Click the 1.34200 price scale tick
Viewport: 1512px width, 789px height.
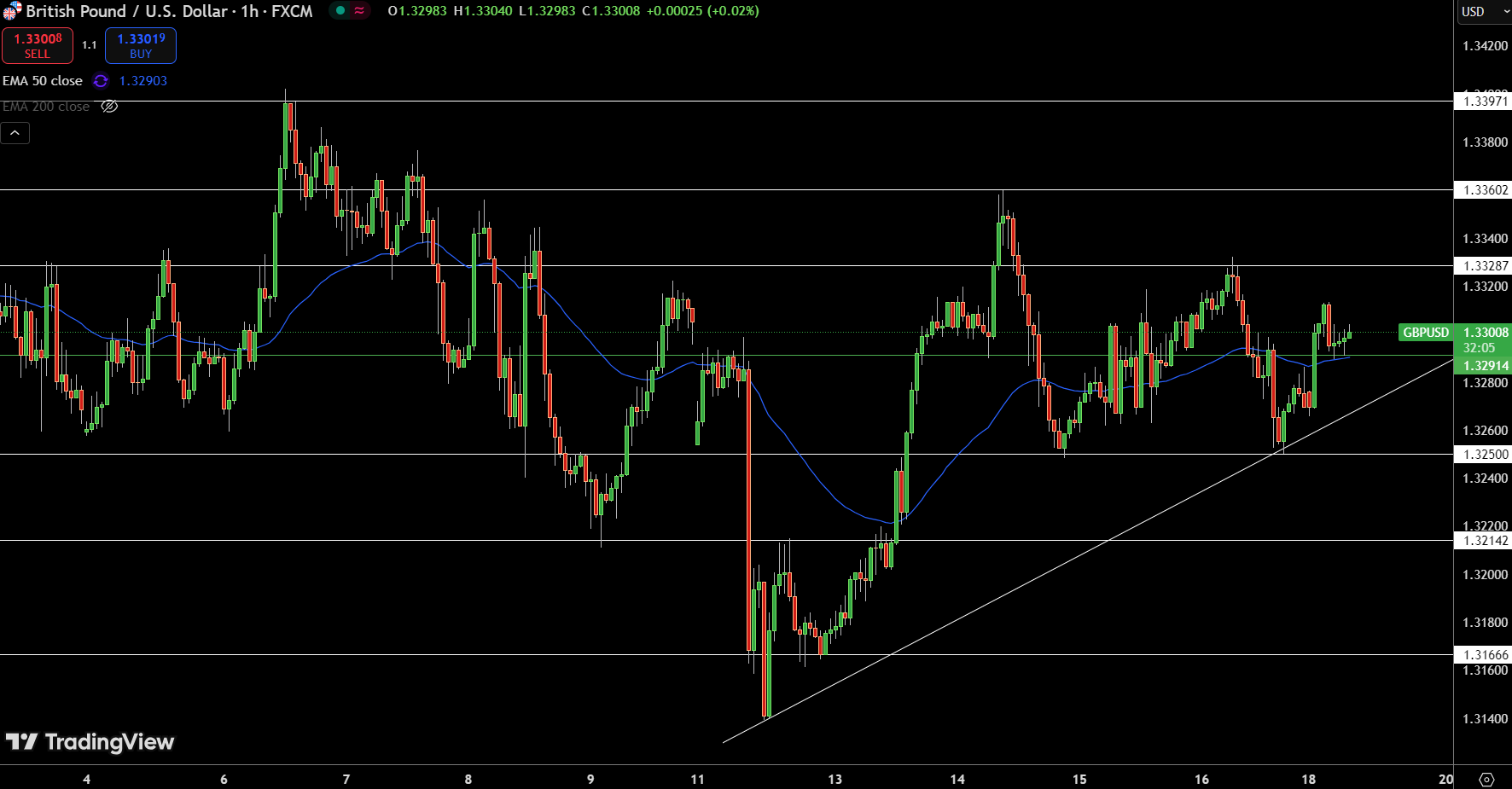click(1486, 46)
